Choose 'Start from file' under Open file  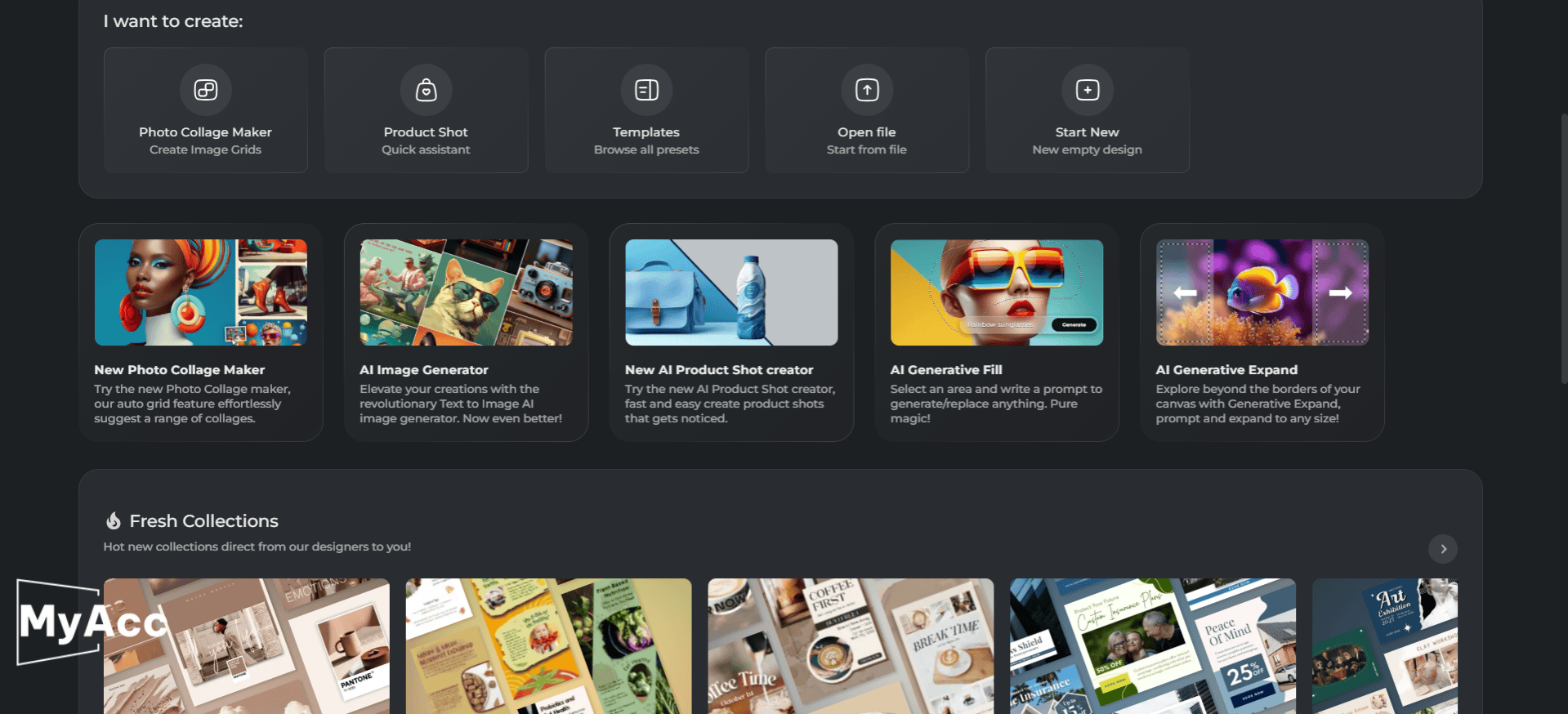(867, 149)
